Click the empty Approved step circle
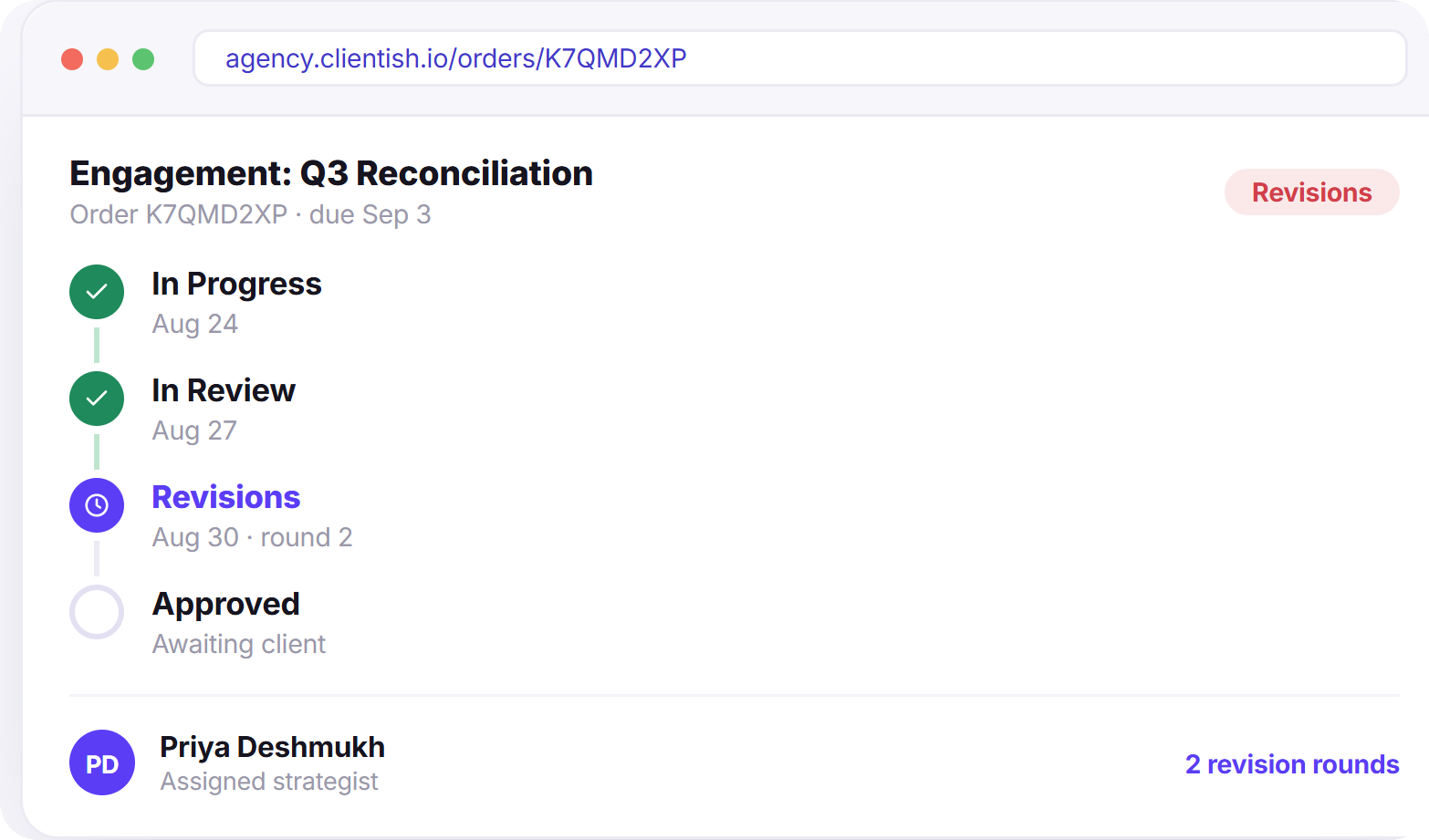The width and height of the screenshot is (1429, 840). (x=97, y=612)
